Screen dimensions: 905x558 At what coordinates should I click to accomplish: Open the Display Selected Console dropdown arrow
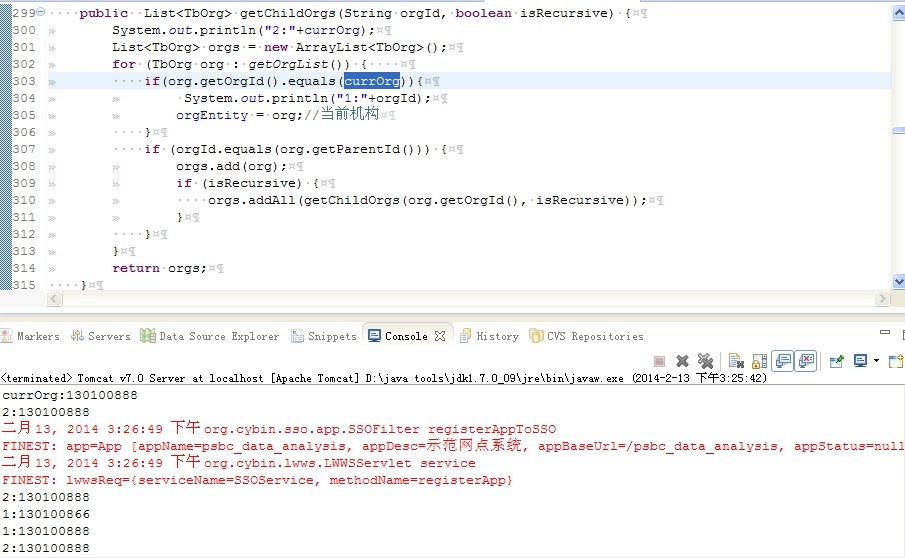pyautogui.click(x=876, y=361)
